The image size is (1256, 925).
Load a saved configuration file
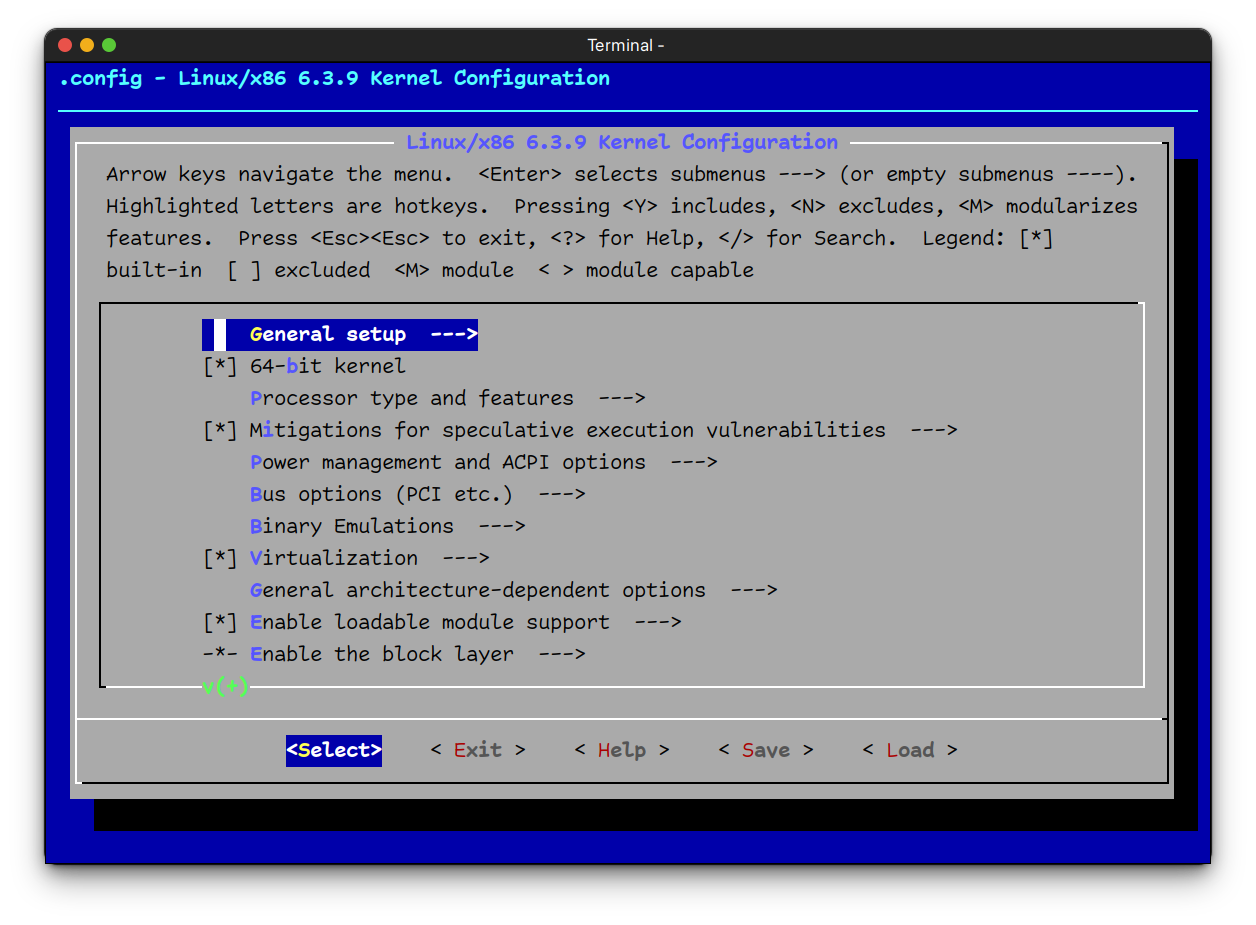pyautogui.click(x=909, y=749)
